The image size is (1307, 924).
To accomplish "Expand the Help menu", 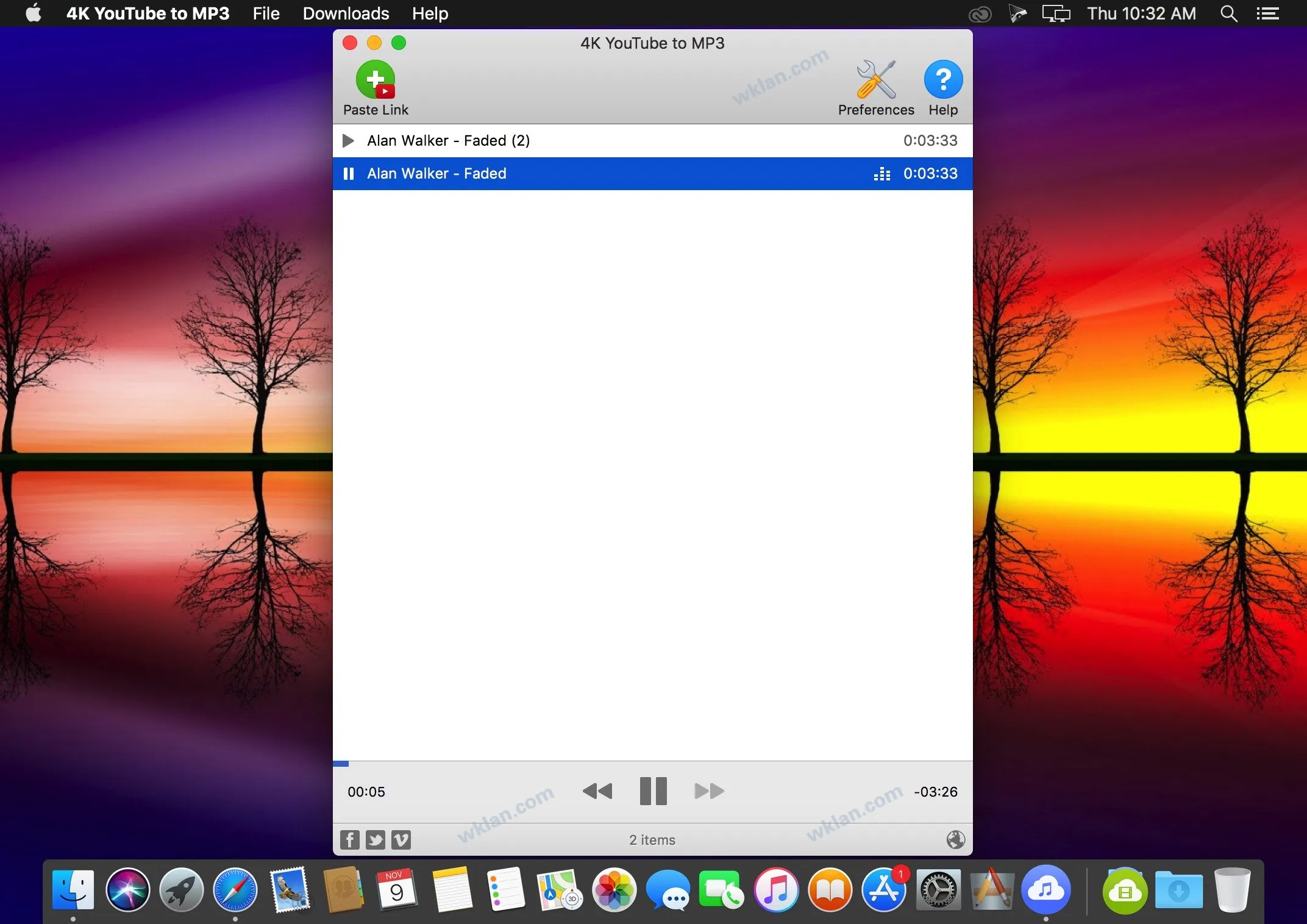I will coord(430,13).
